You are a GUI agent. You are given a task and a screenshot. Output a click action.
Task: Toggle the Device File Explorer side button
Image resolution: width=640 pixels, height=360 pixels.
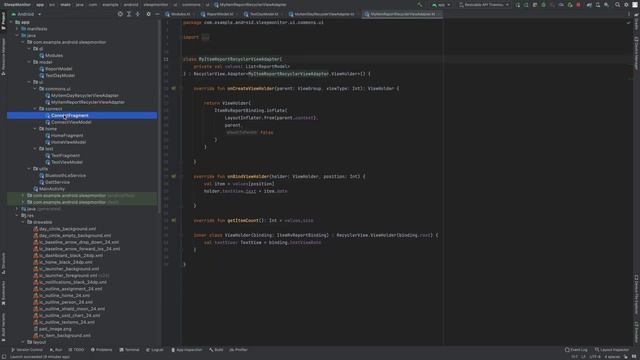(x=636, y=295)
